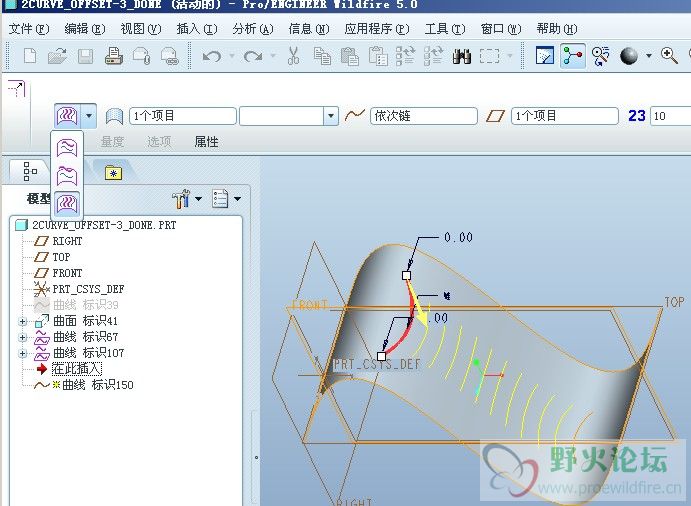
Task: Click the repaint screen icon
Action: click(544, 56)
